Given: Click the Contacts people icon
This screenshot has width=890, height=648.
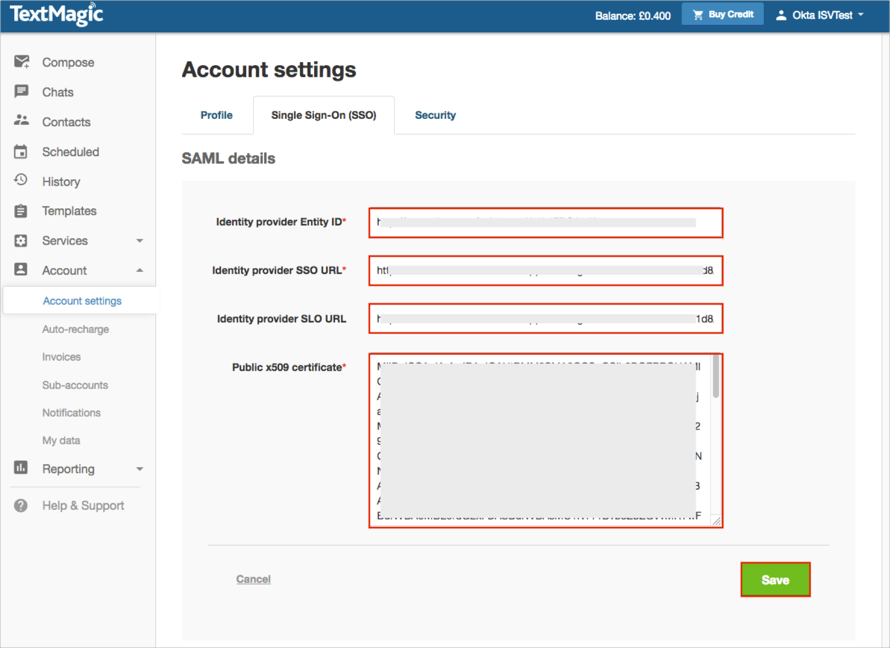Looking at the screenshot, I should coord(21,121).
